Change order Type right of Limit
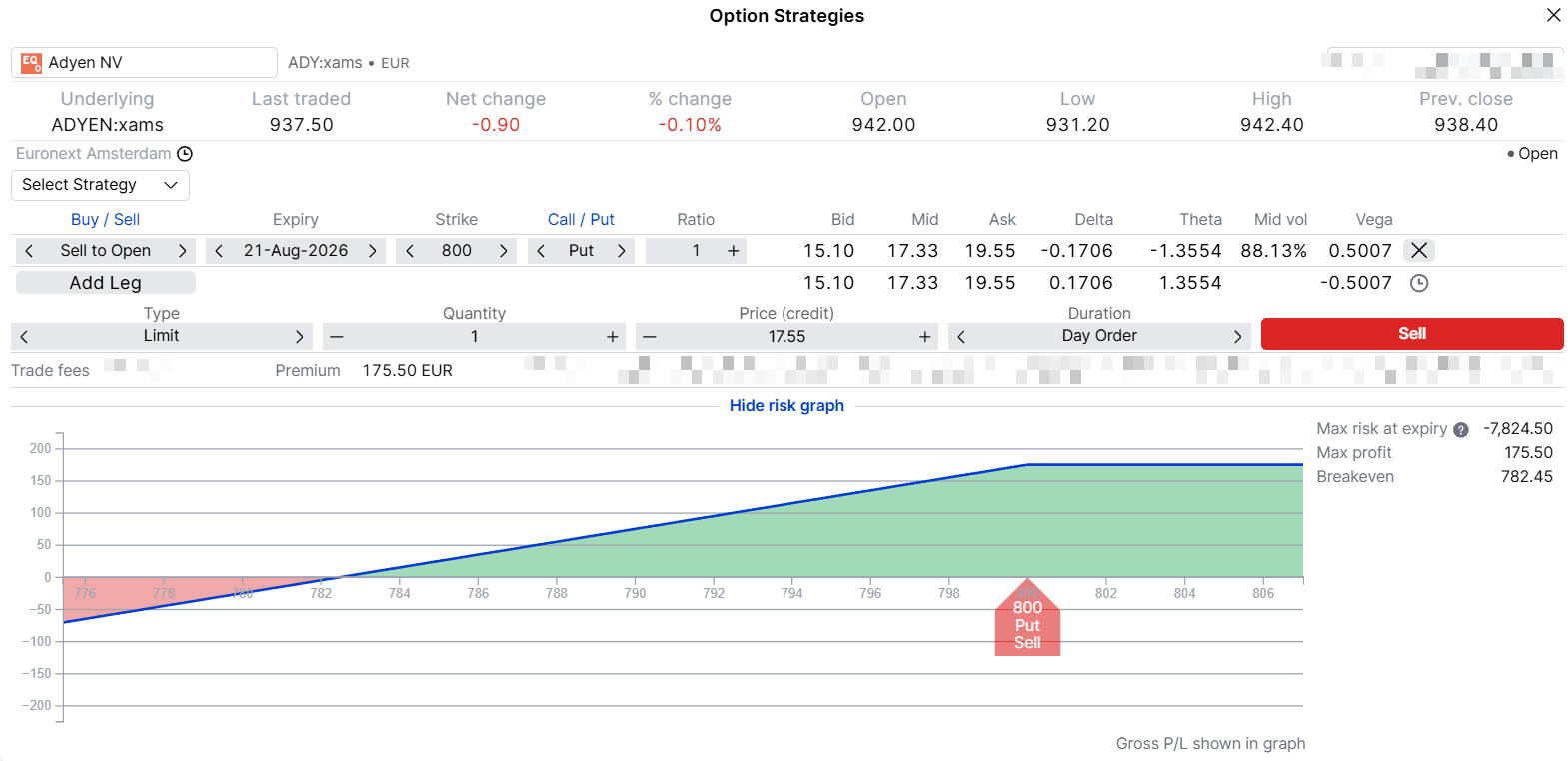 pyautogui.click(x=299, y=337)
